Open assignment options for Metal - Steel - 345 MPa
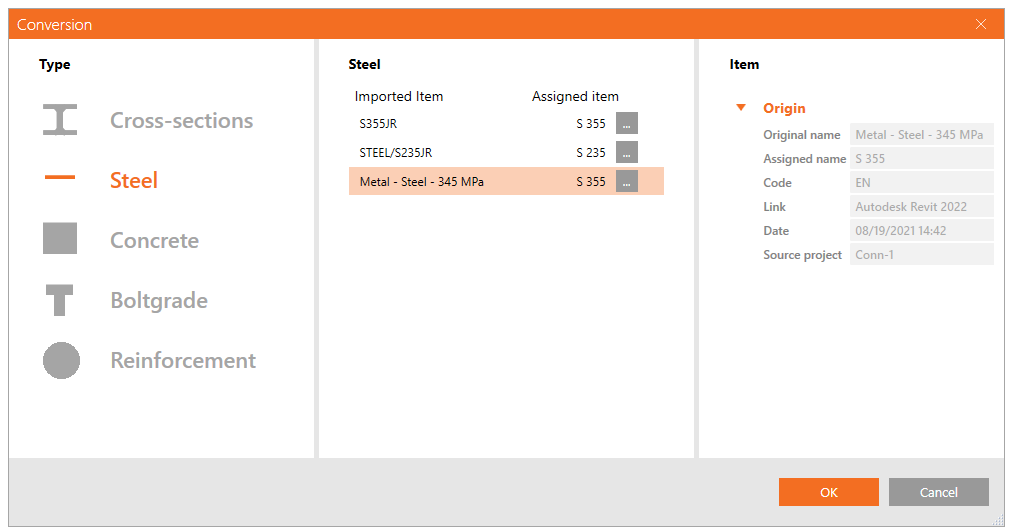Viewport: 1011px width, 532px height. 627,182
